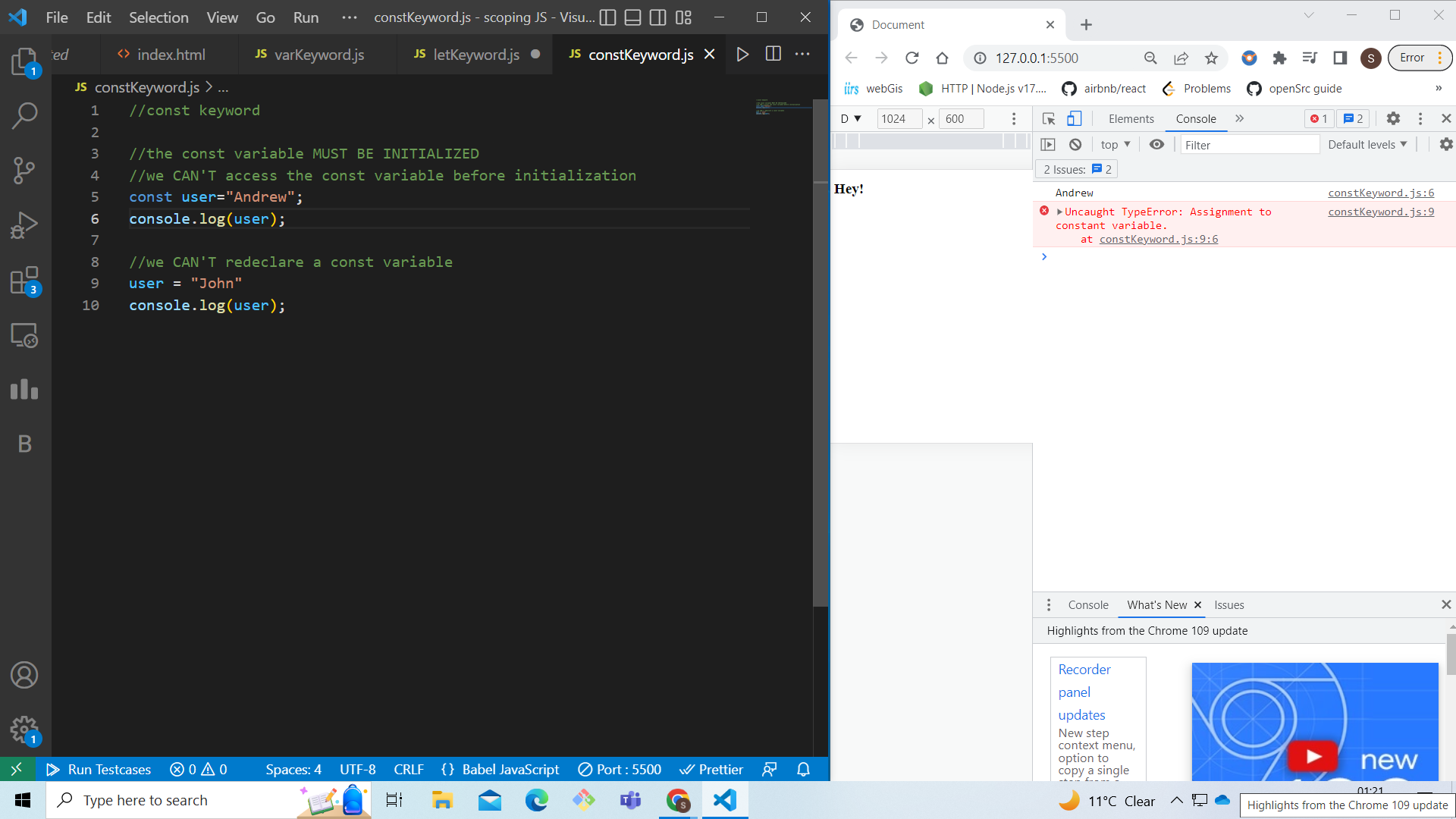Screen dimensions: 1456x819
Task: Open the Manage gear in VS Code
Action: [24, 730]
